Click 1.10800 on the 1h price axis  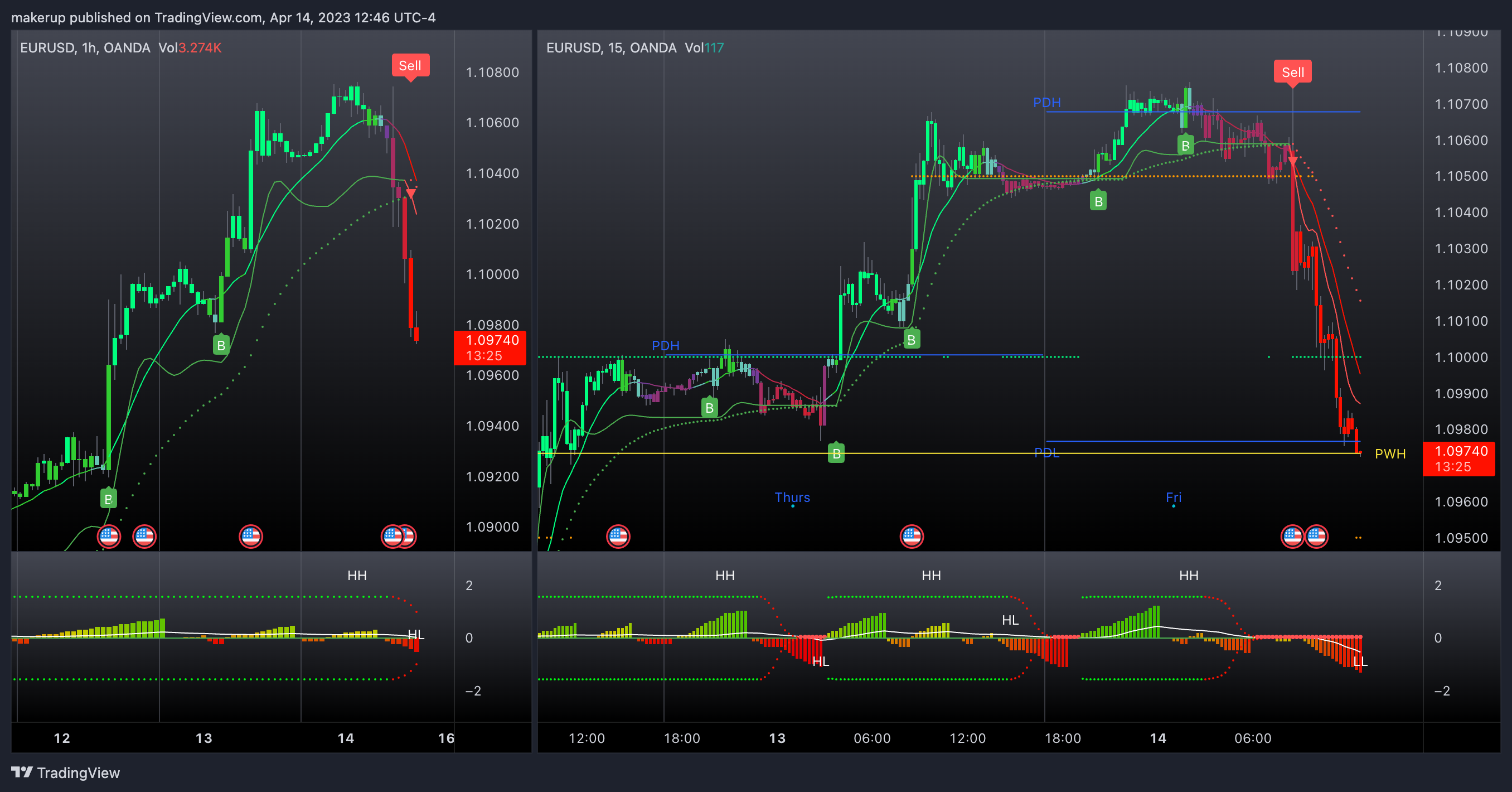coord(492,72)
